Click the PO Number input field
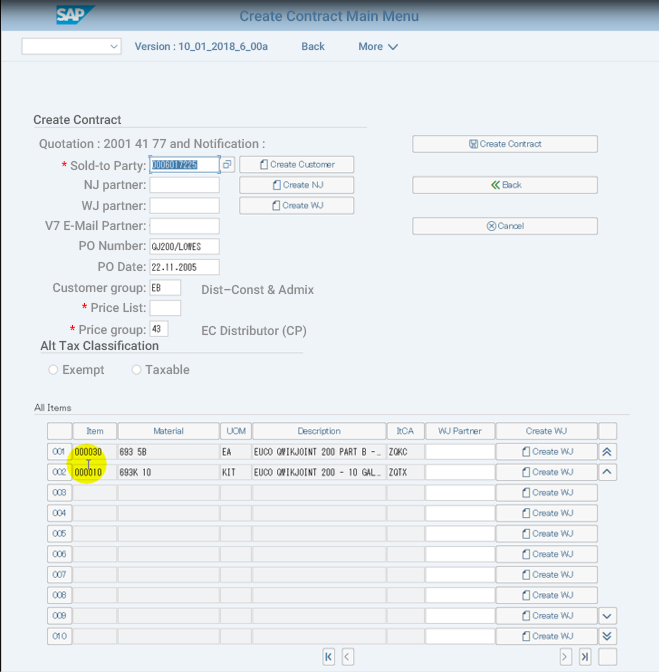Viewport: 659px width, 672px height. (184, 247)
